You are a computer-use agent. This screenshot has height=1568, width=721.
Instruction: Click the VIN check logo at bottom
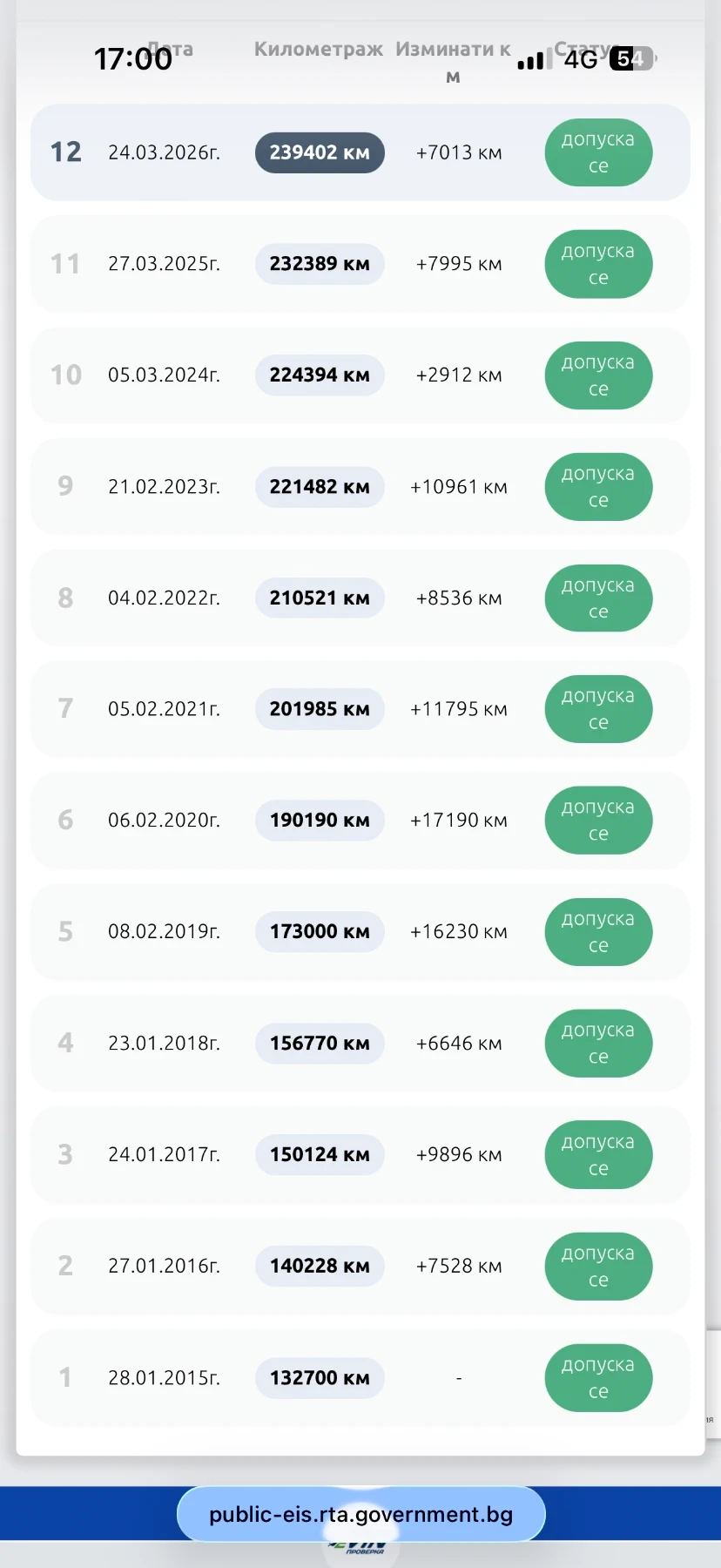pyautogui.click(x=360, y=1549)
